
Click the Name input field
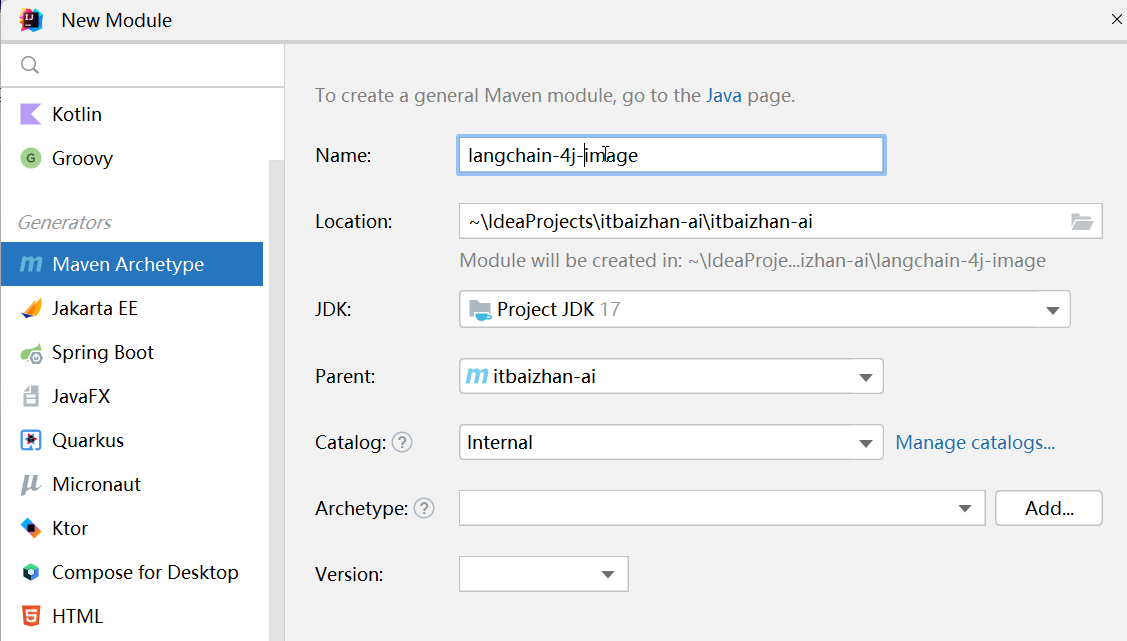[671, 155]
